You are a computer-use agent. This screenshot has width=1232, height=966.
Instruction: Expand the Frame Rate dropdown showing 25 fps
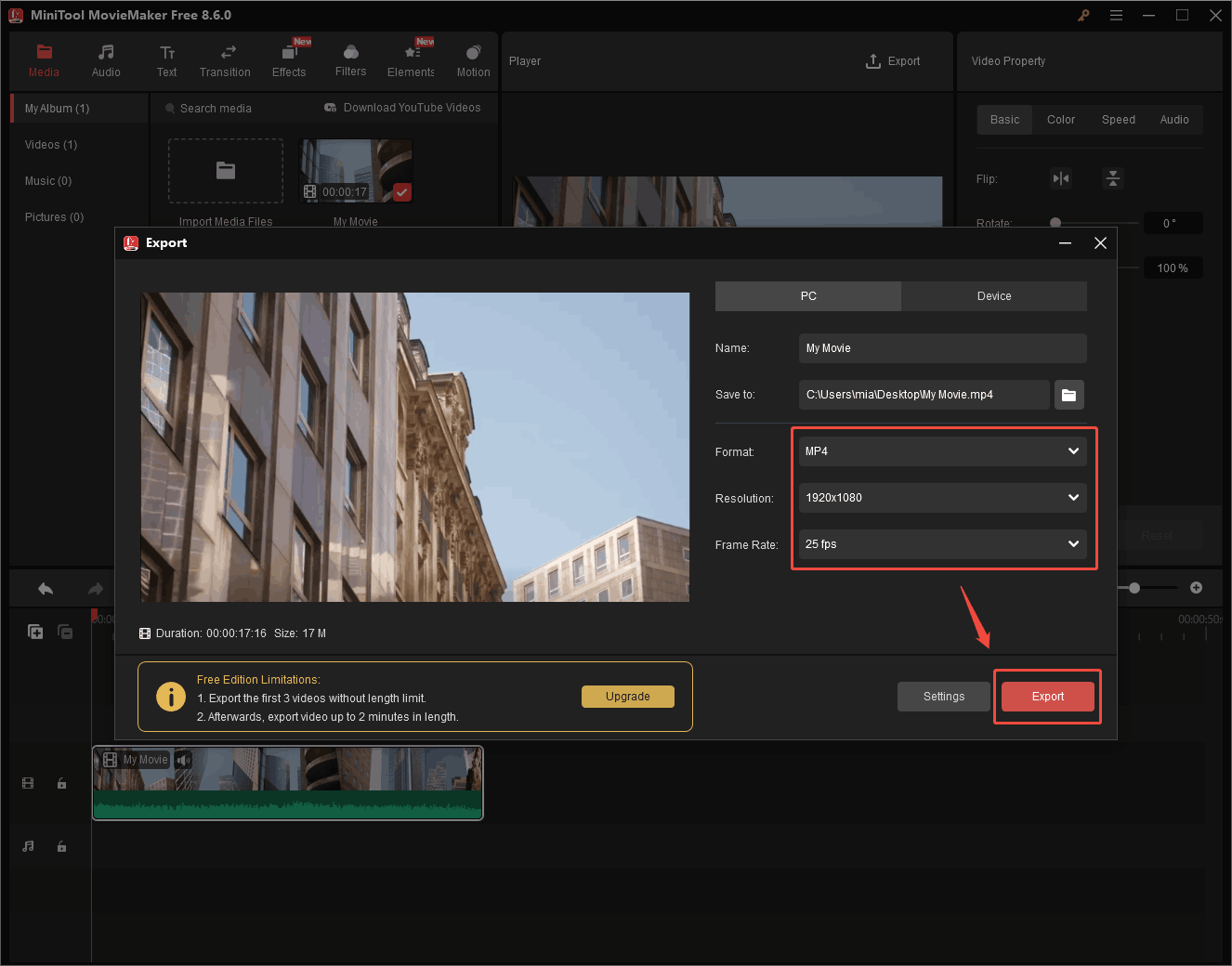pyautogui.click(x=943, y=544)
